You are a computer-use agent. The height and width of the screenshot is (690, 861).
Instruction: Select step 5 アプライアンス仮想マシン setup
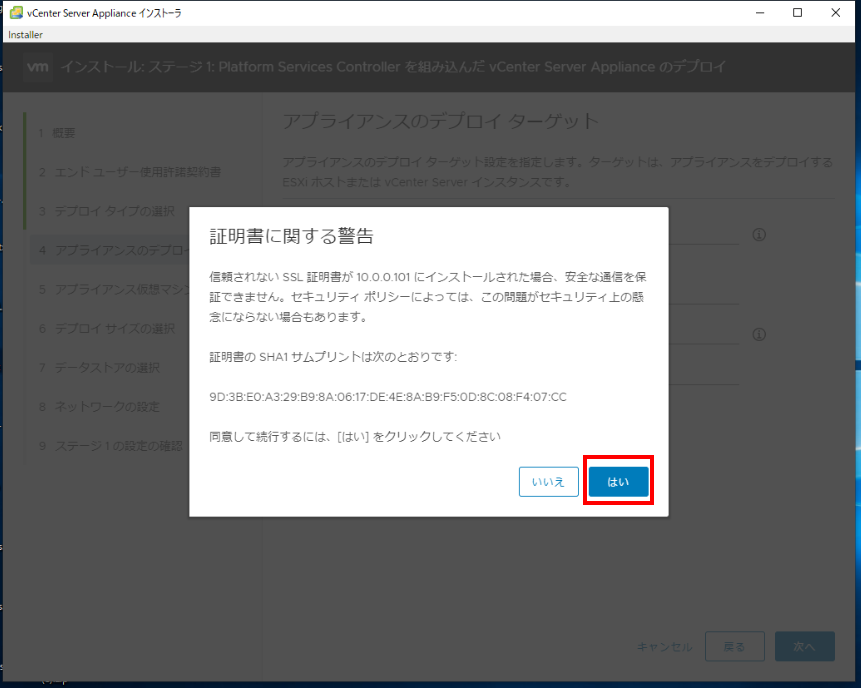[114, 289]
